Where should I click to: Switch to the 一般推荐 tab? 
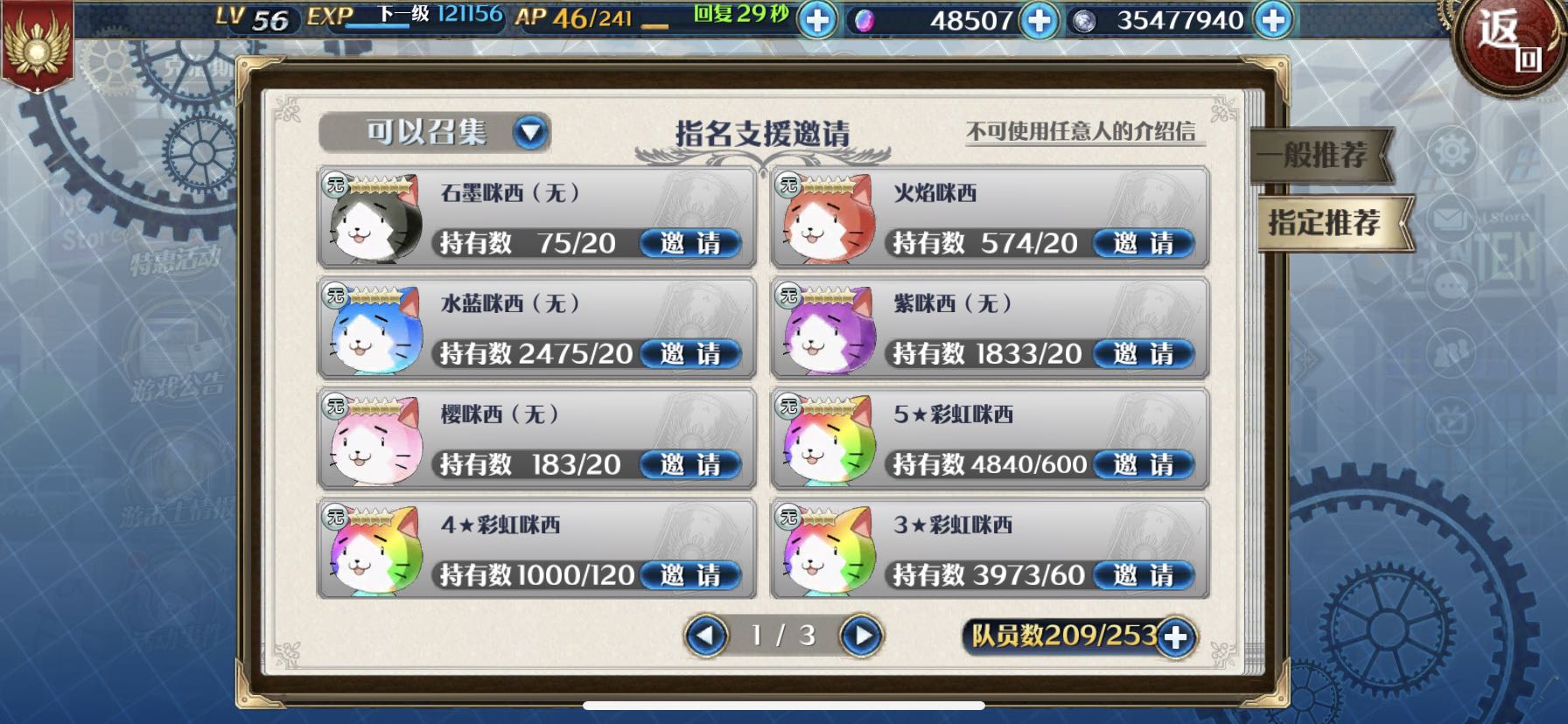click(1322, 156)
